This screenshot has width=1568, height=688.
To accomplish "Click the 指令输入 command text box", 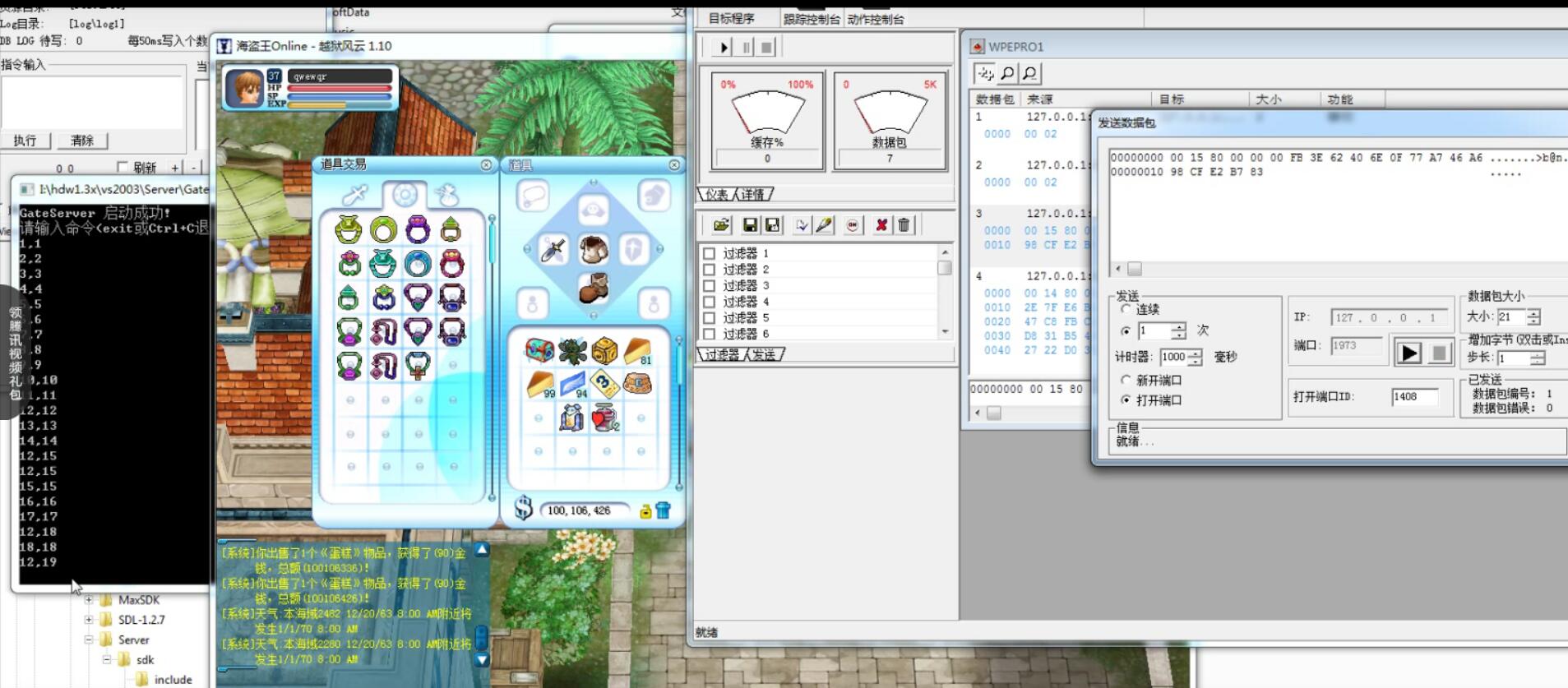I will 93,102.
